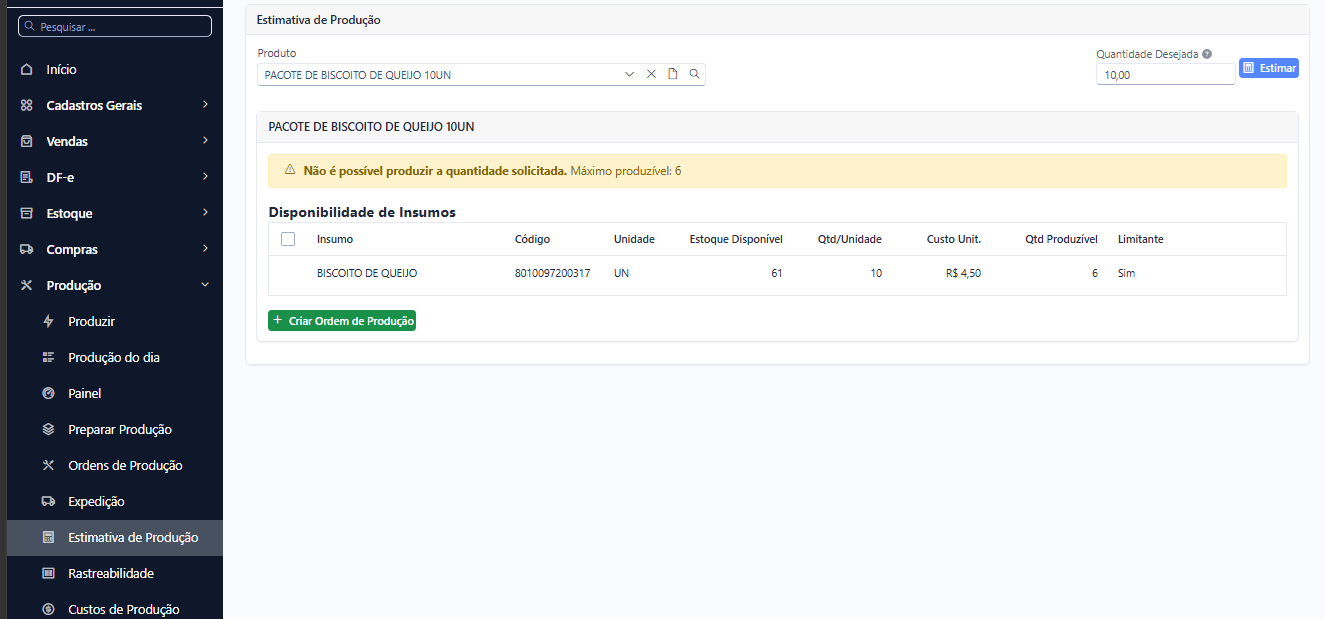Collapse the Produção section chevron
Screen dimensions: 1325x619
pyautogui.click(x=205, y=285)
